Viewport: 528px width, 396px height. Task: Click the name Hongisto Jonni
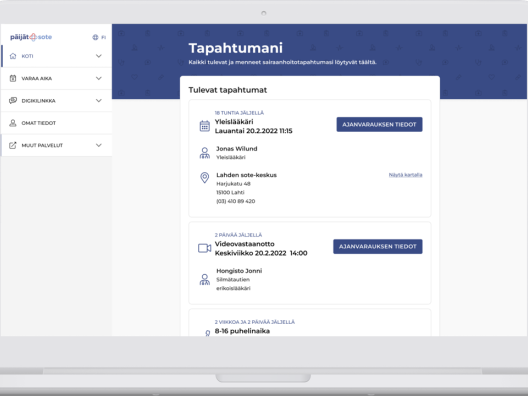[239, 271]
